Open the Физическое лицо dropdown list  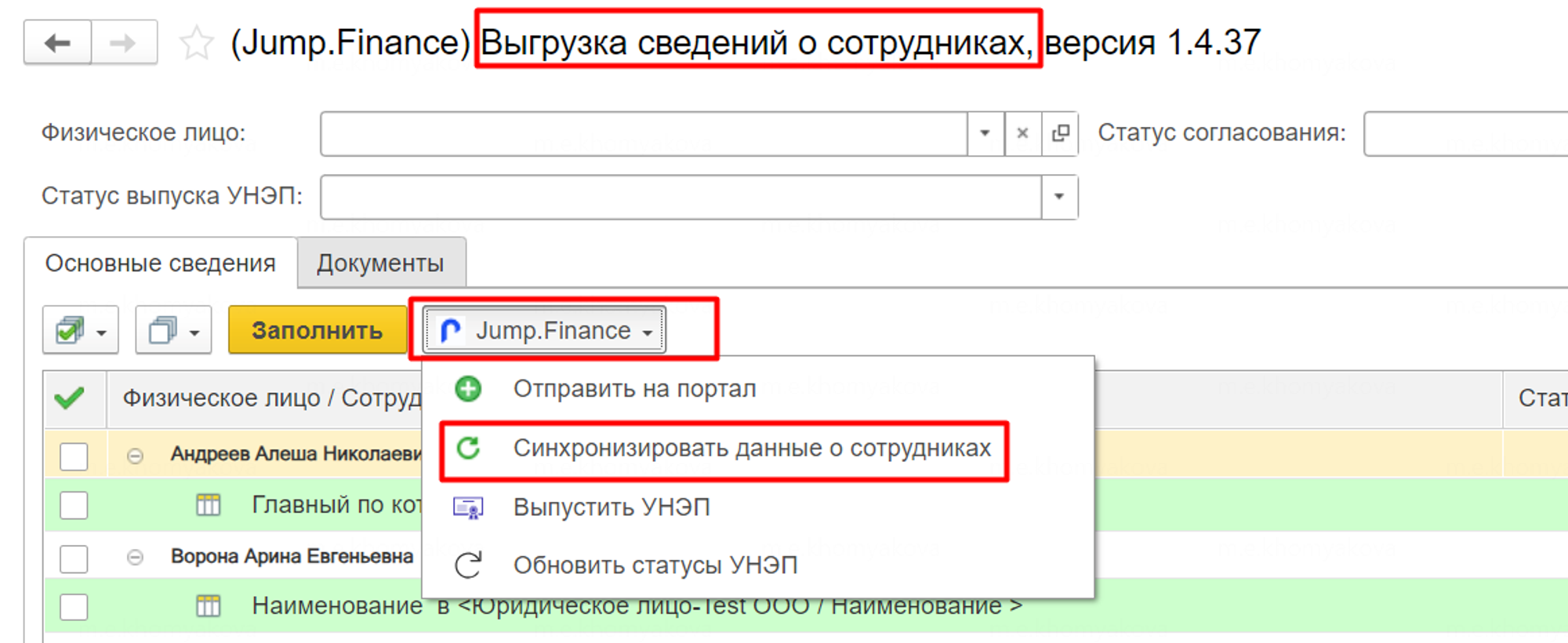click(x=985, y=133)
